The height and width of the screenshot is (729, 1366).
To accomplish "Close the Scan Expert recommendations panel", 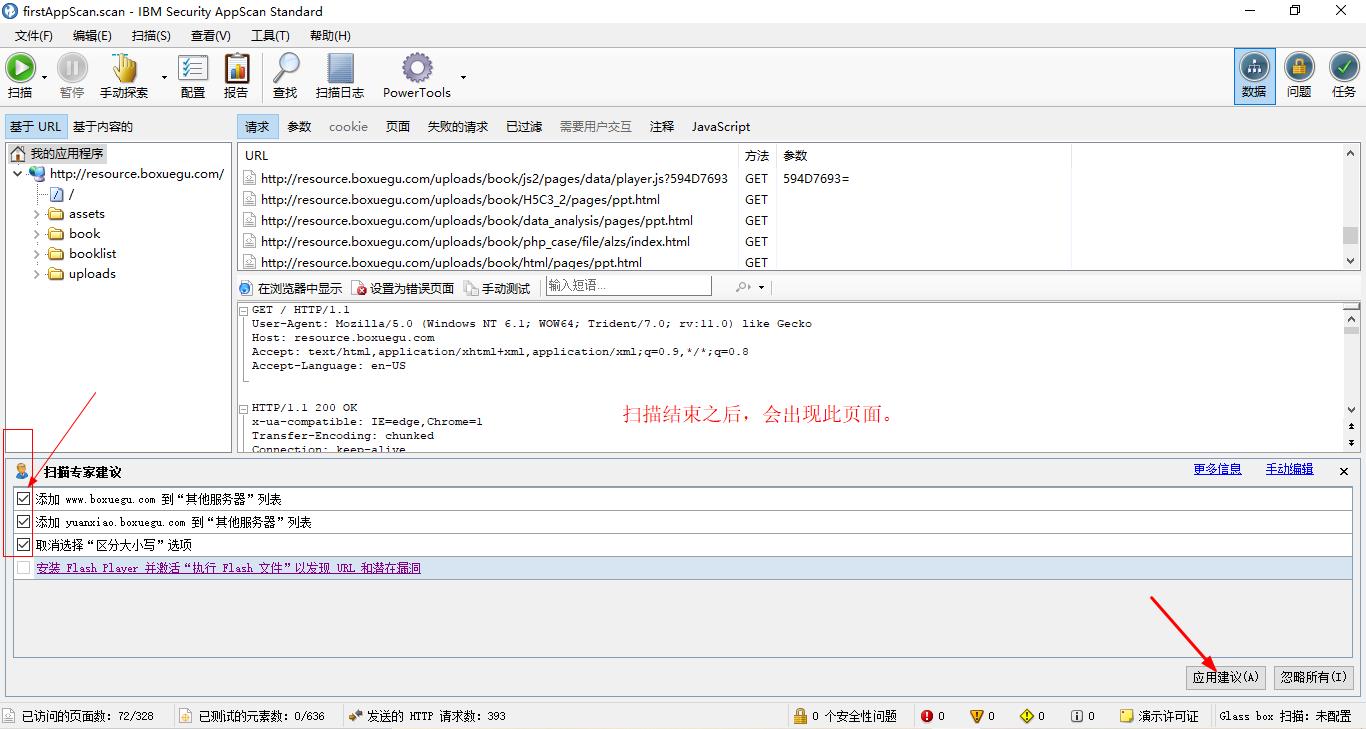I will point(1344,471).
